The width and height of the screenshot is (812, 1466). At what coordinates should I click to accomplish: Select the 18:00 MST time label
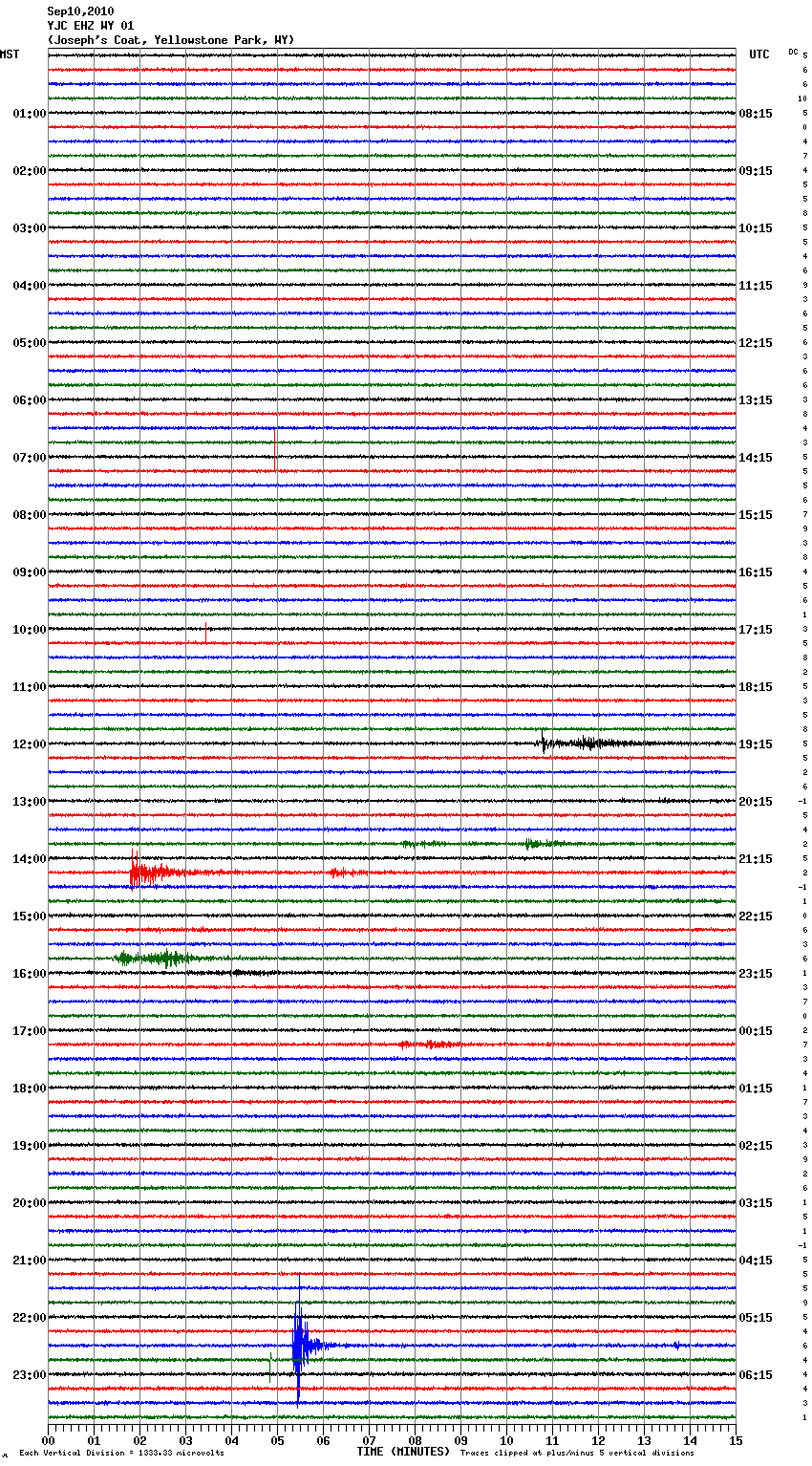click(30, 1089)
